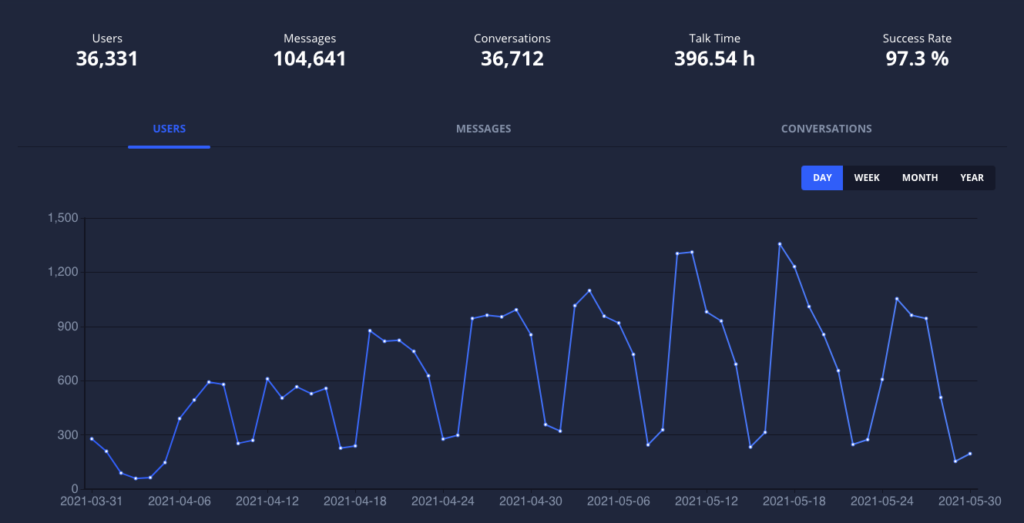Click the Users total 36,331
This screenshot has height=523, width=1024.
click(107, 59)
